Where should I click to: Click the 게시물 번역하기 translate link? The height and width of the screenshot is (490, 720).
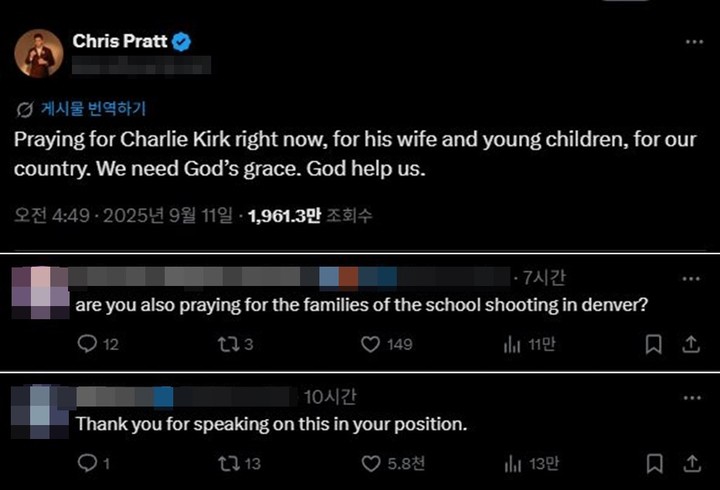(96, 109)
